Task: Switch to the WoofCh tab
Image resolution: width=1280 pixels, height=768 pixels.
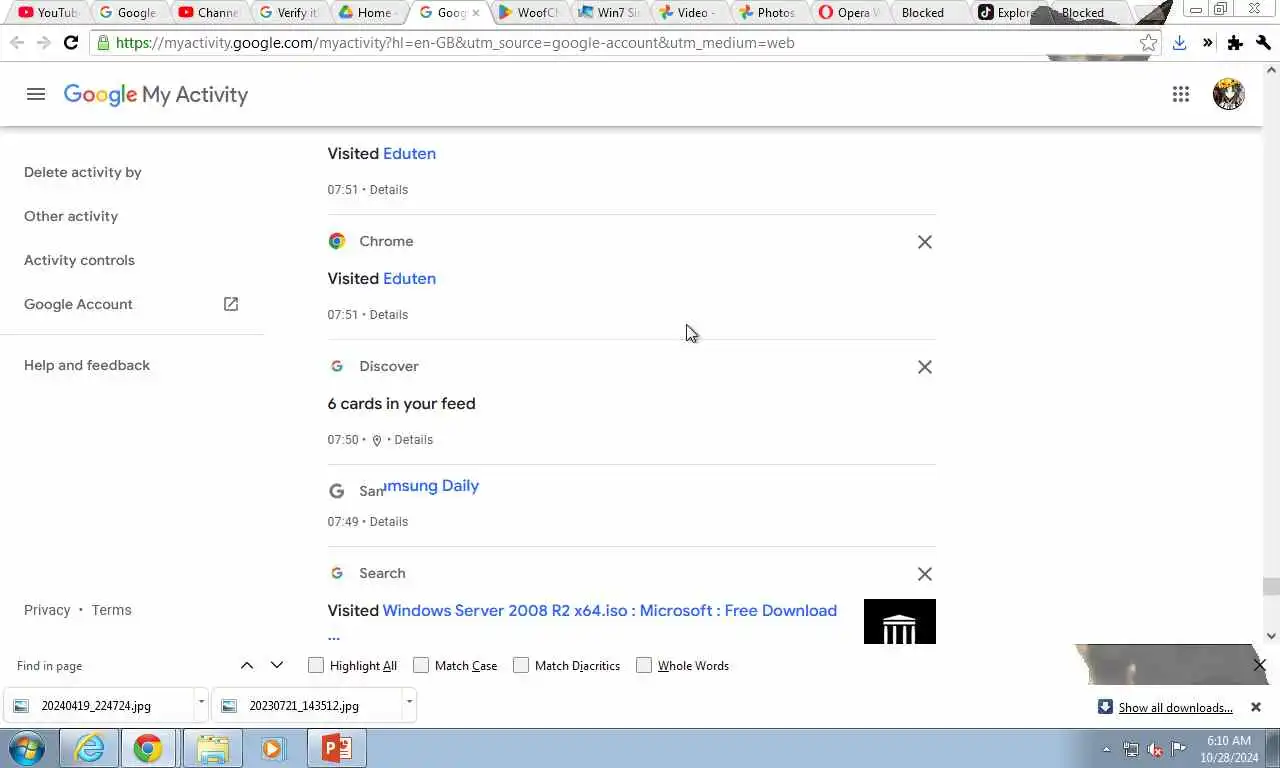Action: 527,13
